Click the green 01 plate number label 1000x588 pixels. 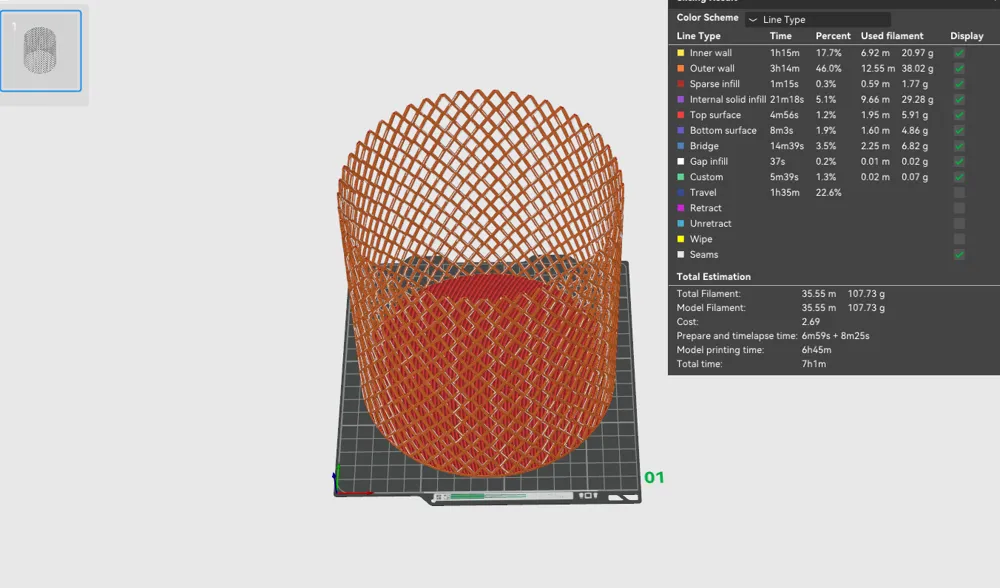[655, 477]
